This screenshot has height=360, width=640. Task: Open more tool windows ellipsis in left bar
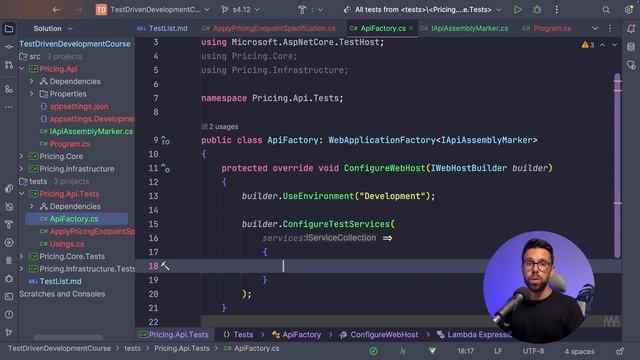[9, 107]
